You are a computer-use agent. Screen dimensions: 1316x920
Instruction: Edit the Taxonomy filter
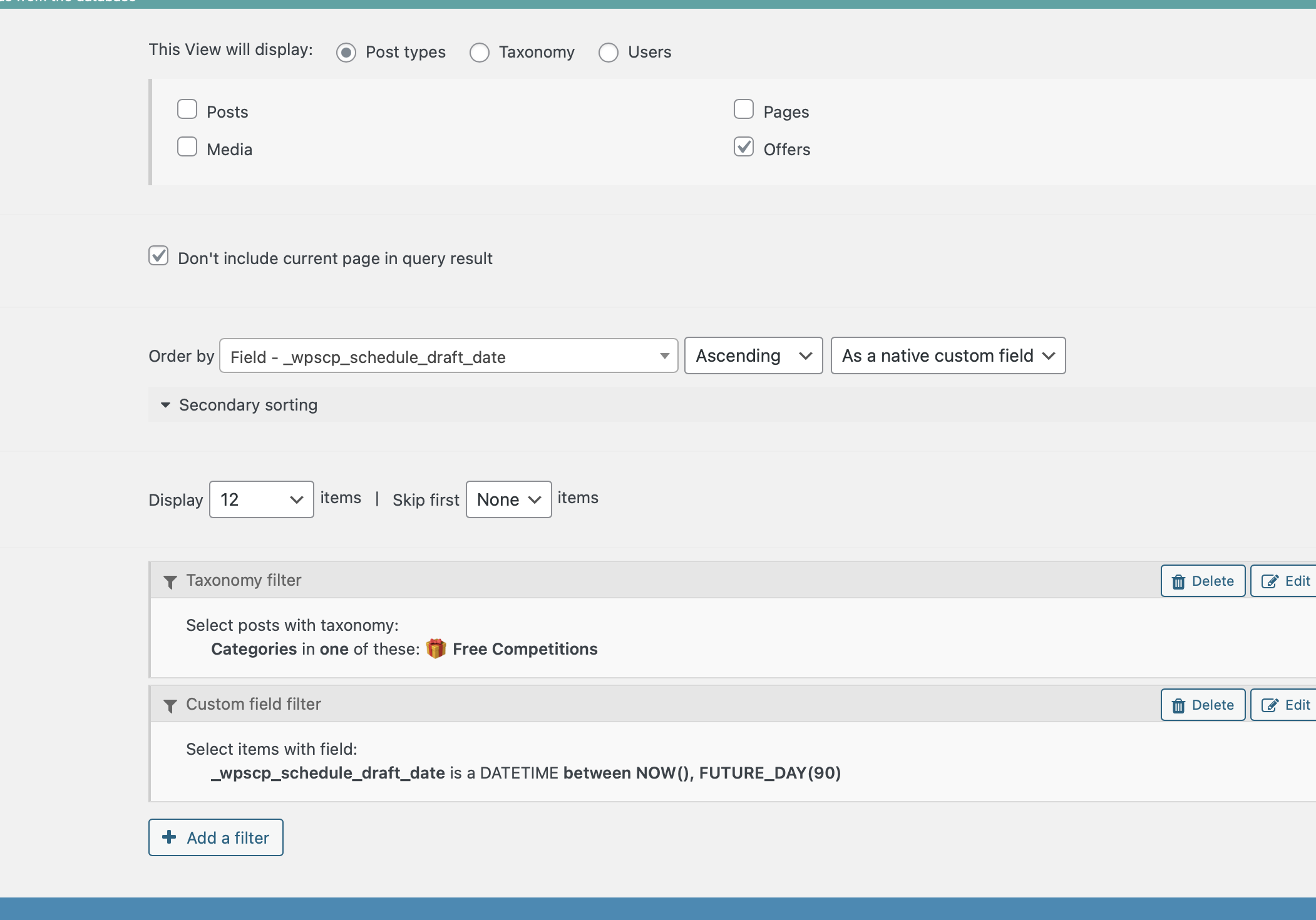[x=1285, y=581]
